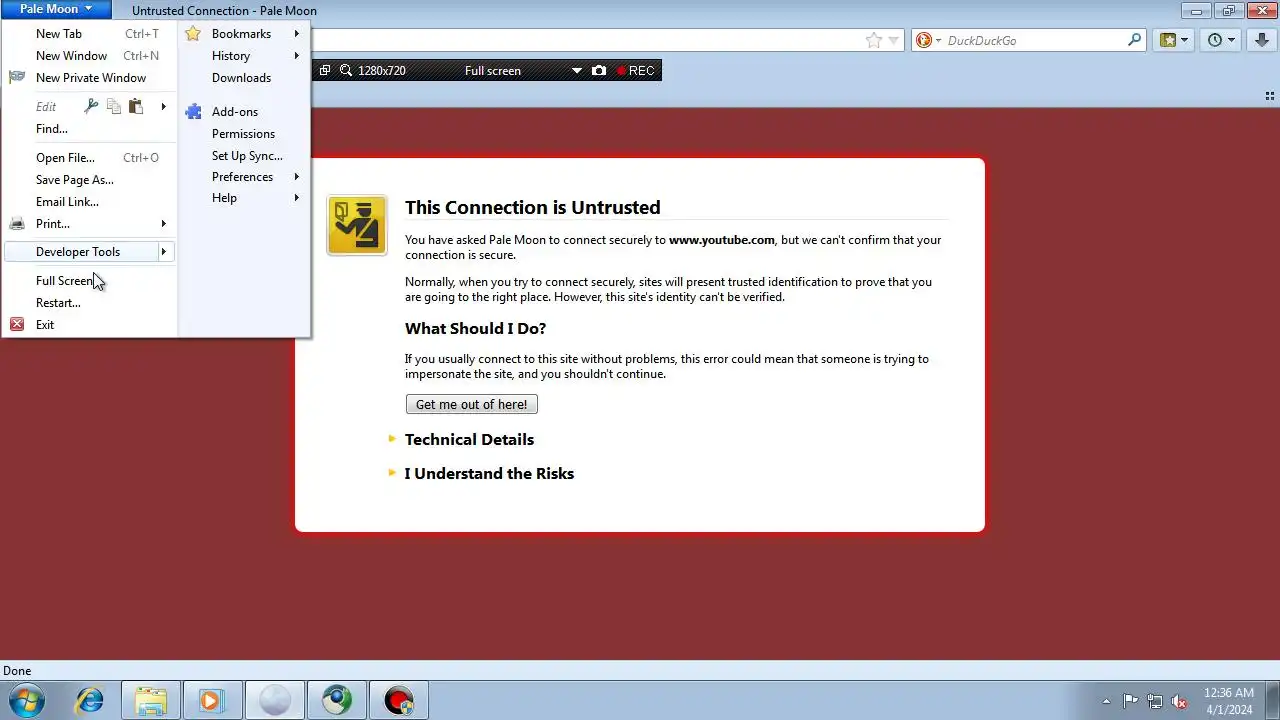Open Windows Media Player from taskbar

tap(212, 700)
